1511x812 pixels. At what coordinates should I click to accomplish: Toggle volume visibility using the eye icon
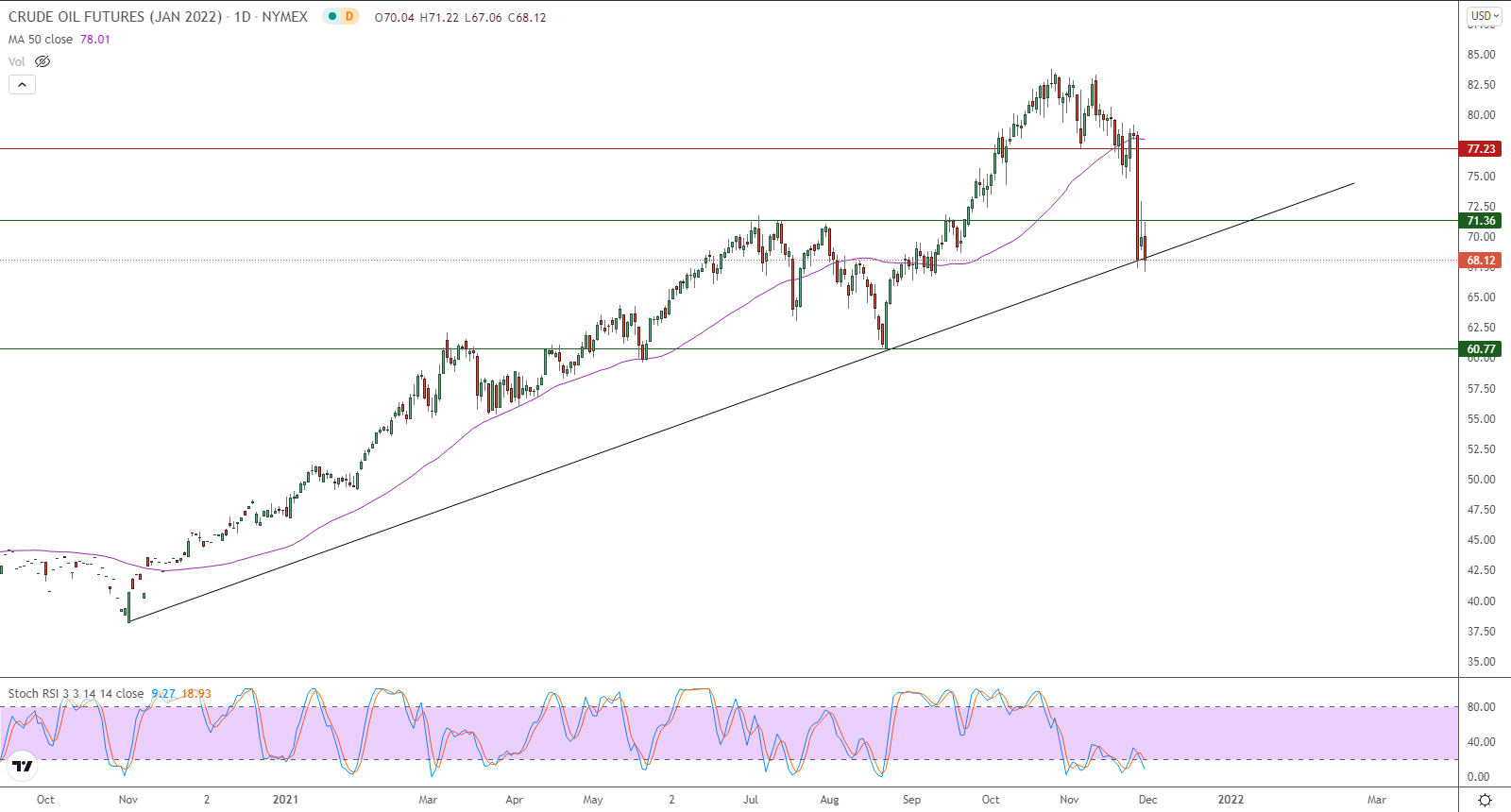click(x=42, y=61)
